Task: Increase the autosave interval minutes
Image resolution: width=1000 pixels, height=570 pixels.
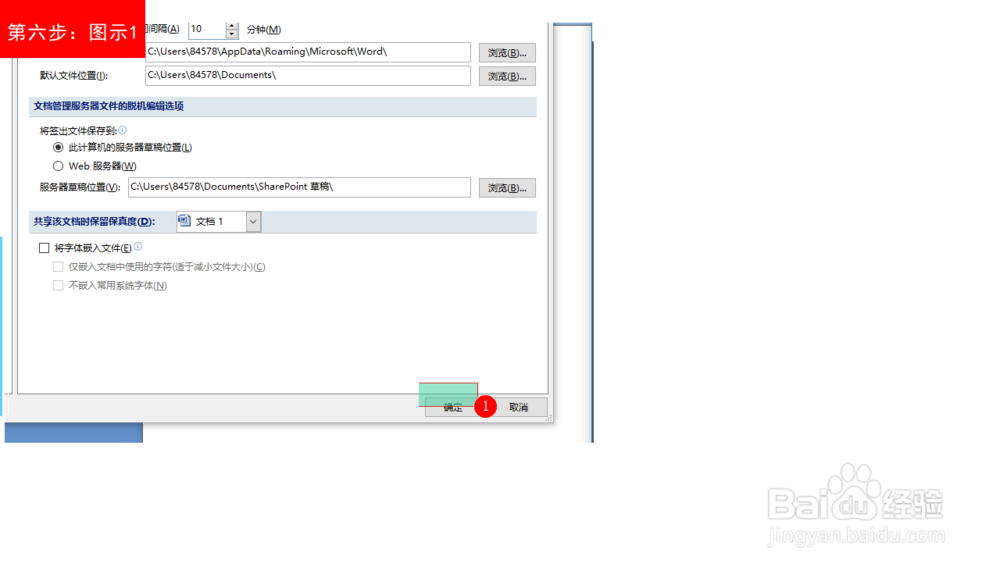Action: tap(232, 26)
